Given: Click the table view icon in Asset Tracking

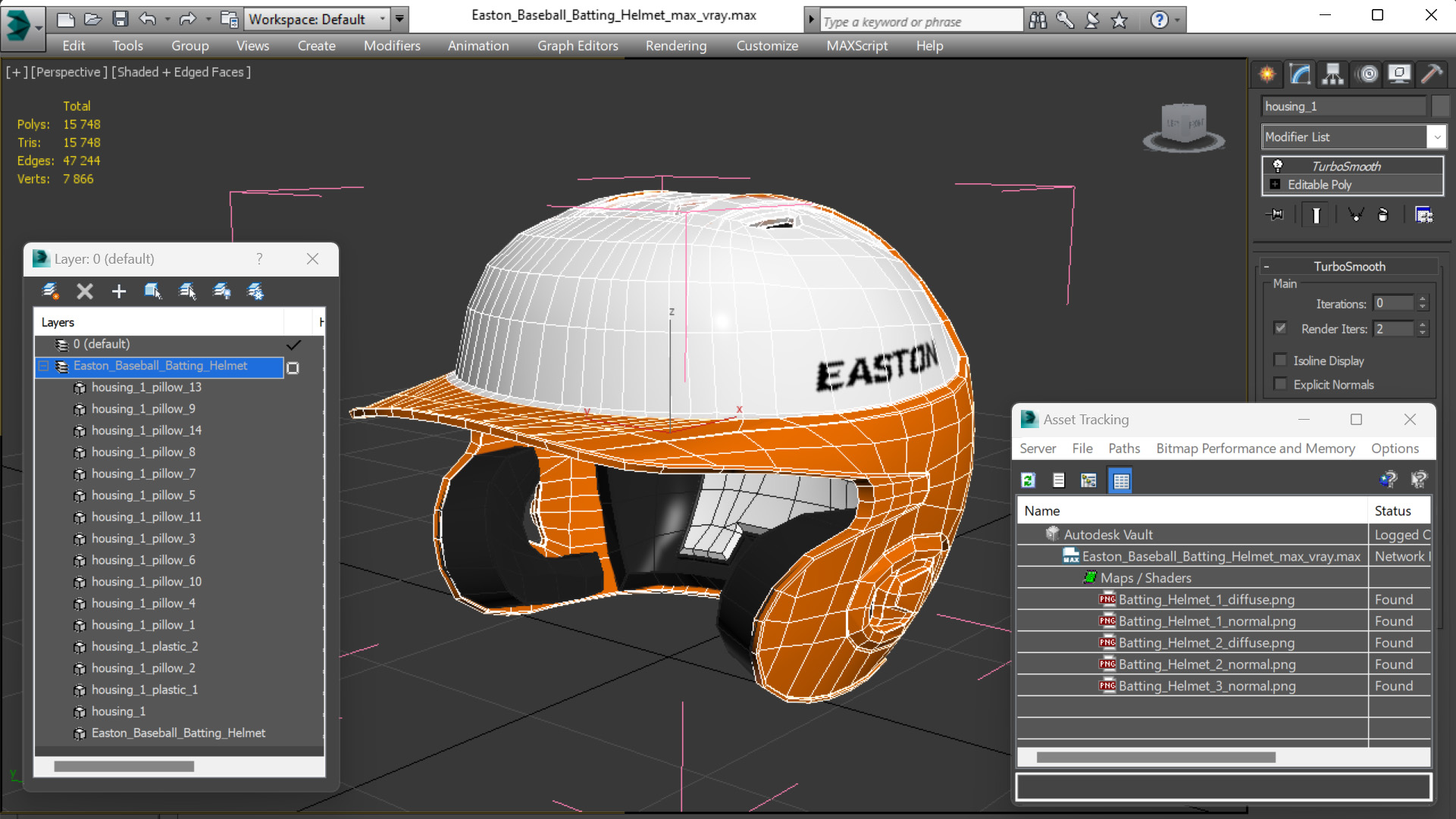Looking at the screenshot, I should (1120, 480).
